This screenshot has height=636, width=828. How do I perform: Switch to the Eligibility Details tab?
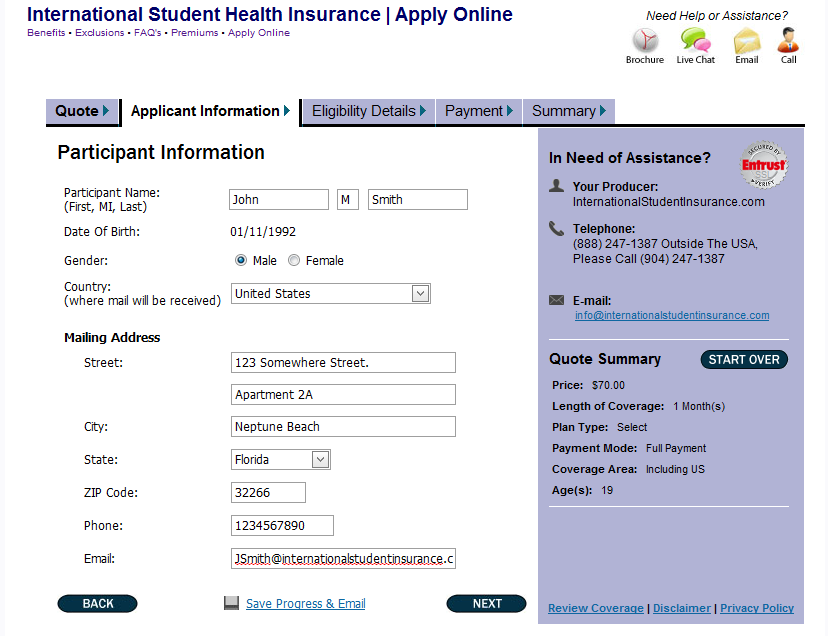pyautogui.click(x=369, y=111)
